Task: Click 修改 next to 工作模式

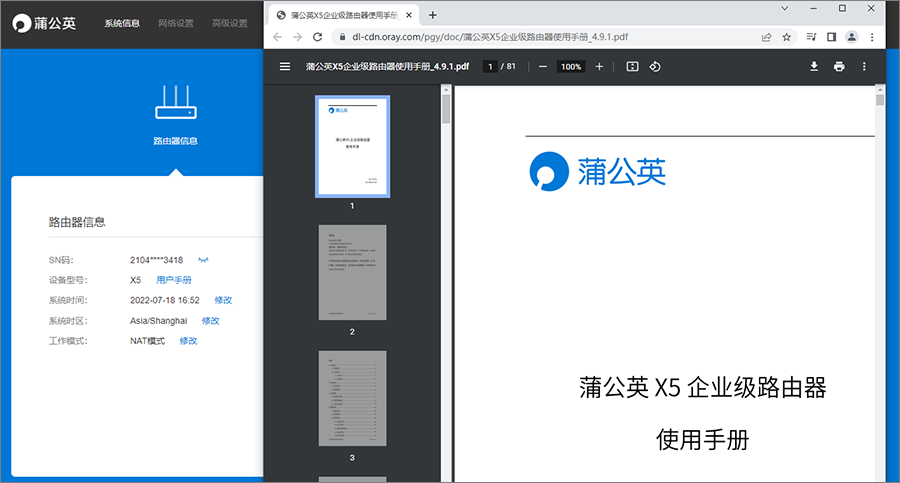Action: point(188,341)
